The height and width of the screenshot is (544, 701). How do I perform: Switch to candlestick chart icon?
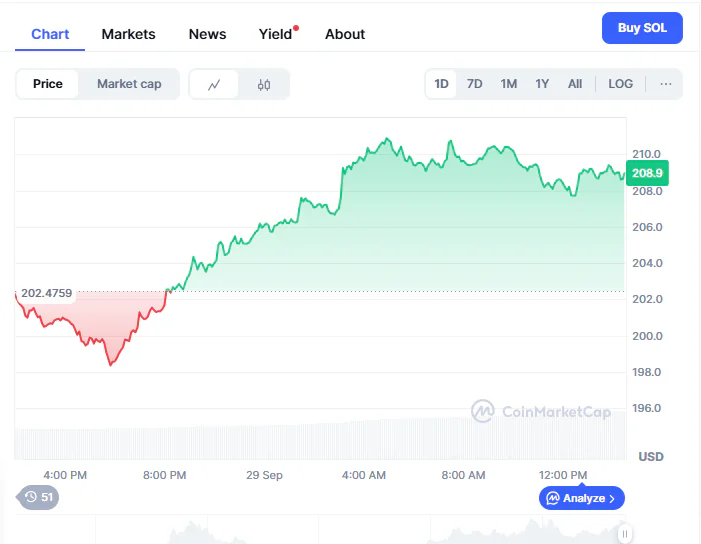(264, 84)
